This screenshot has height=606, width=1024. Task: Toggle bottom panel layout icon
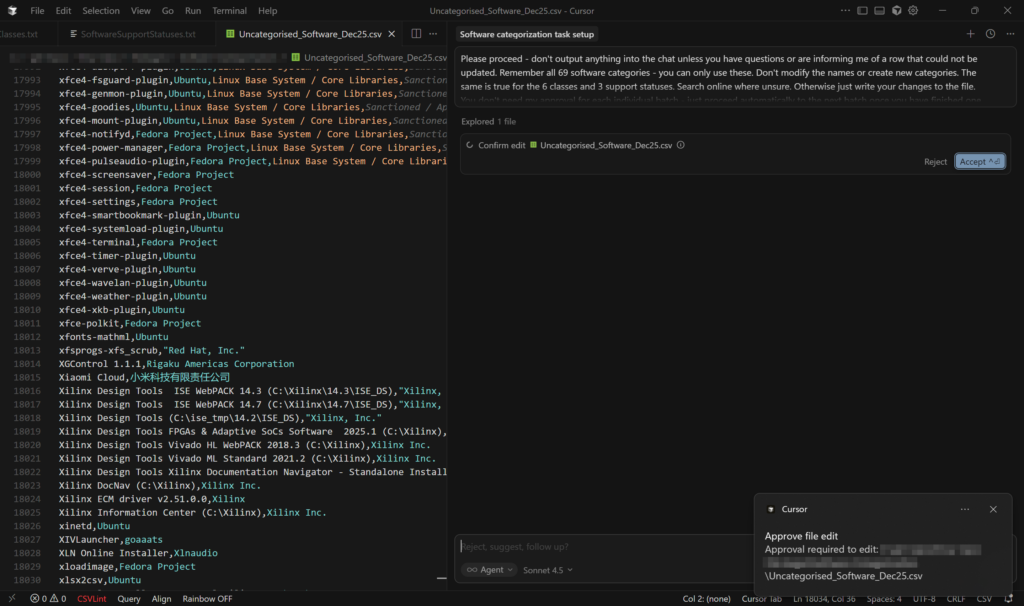[879, 10]
